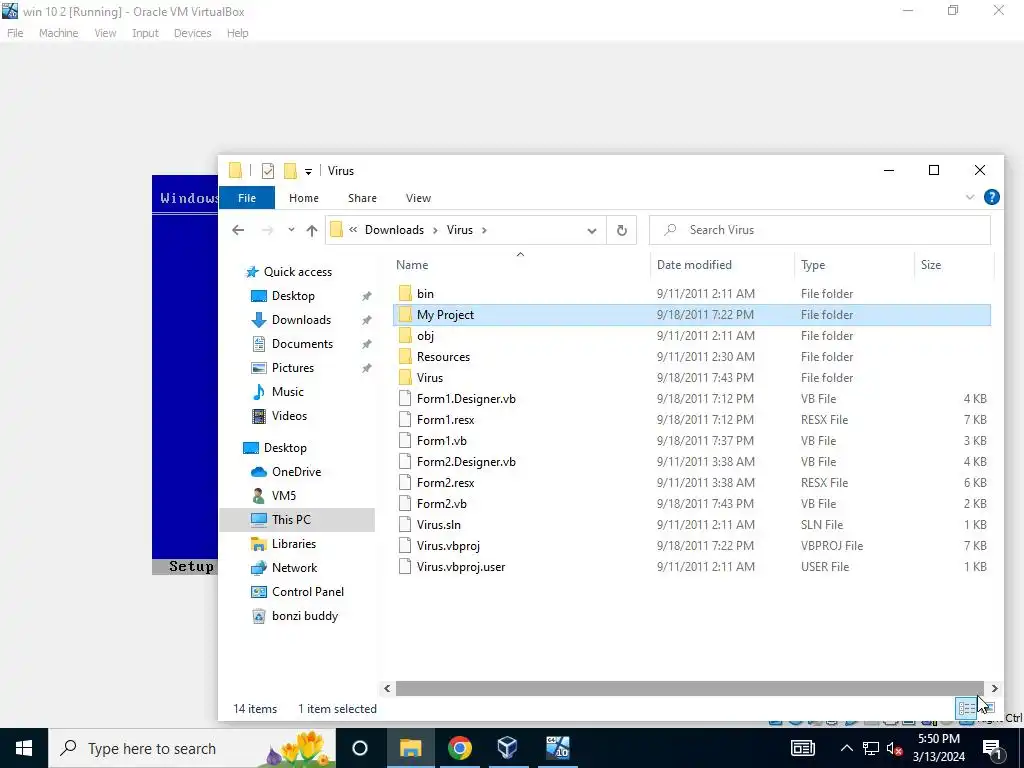The width and height of the screenshot is (1024, 768).
Task: Select the Form1.resx file icon
Action: (406, 419)
